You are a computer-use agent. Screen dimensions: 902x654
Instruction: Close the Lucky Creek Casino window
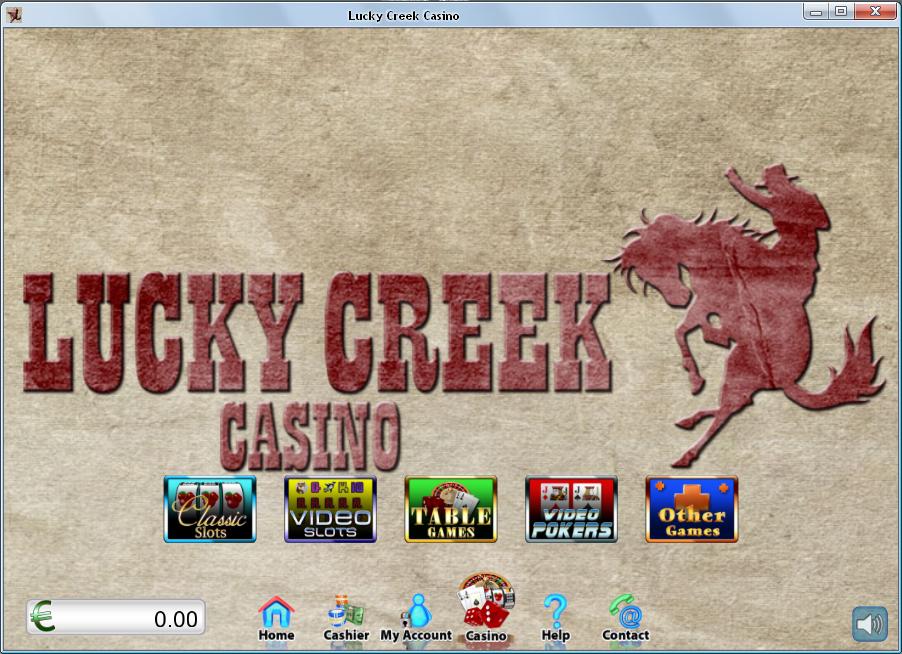pos(876,12)
